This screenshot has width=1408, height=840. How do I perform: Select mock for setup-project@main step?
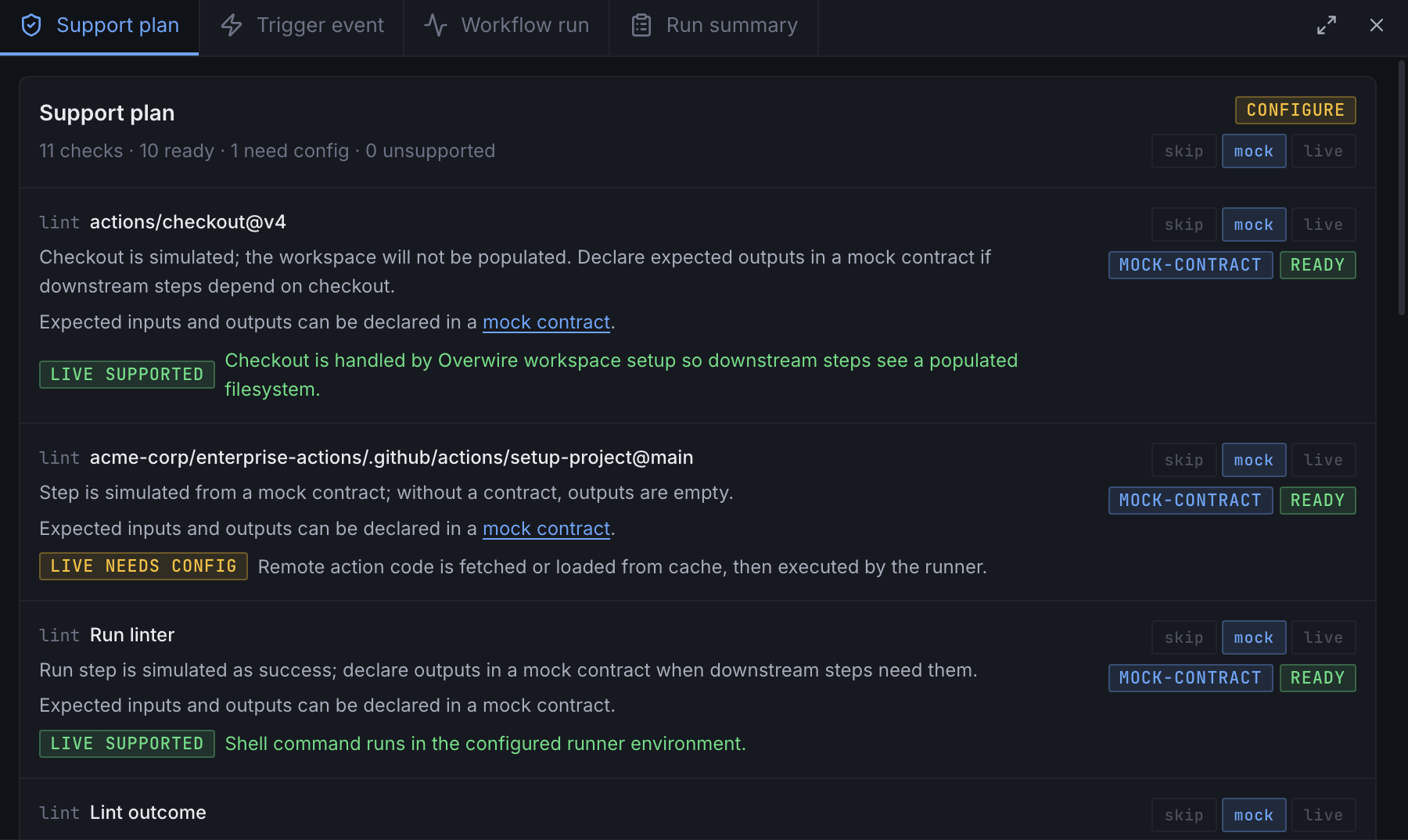[x=1254, y=460]
